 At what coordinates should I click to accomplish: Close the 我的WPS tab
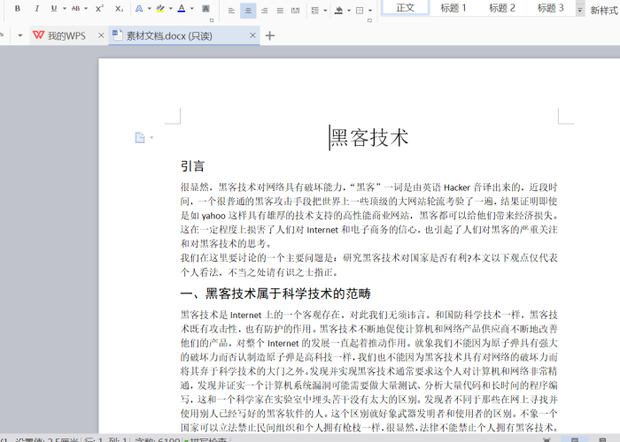(101, 36)
